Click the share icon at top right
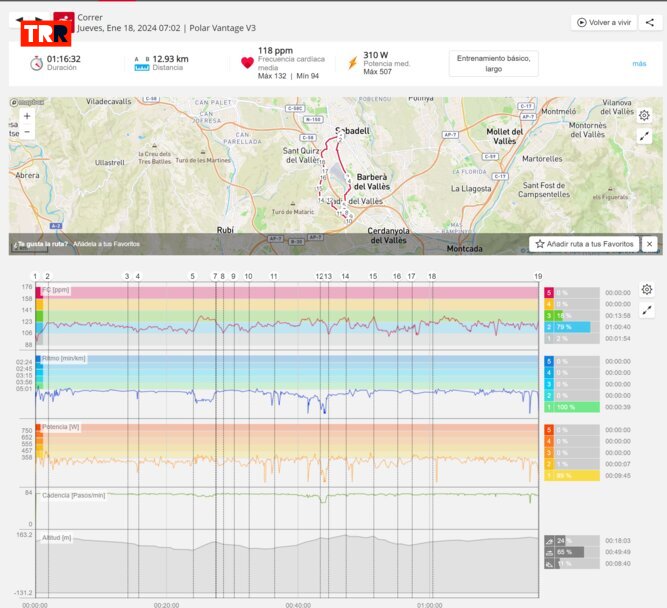 650,23
